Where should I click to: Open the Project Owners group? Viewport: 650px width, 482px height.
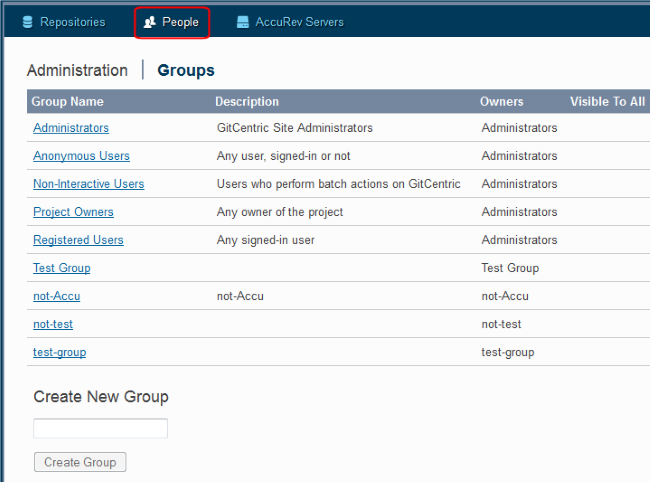[x=73, y=212]
